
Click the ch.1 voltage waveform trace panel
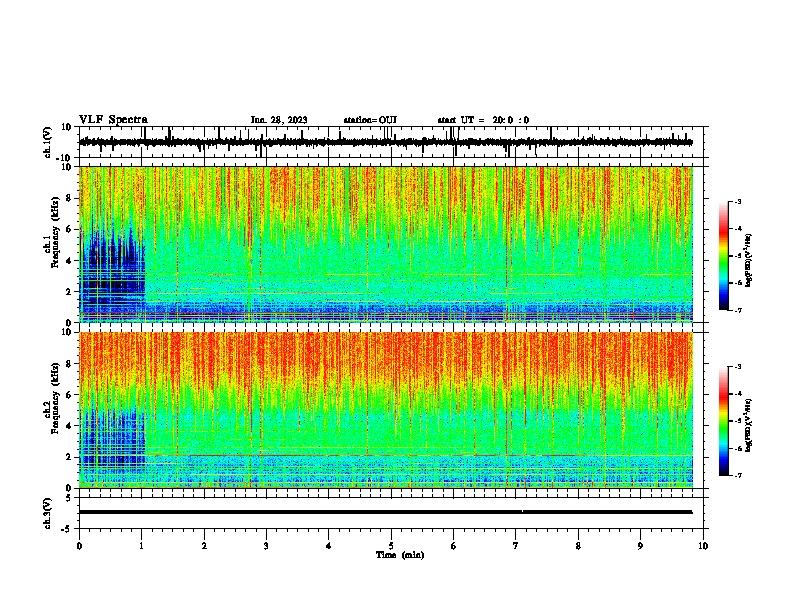point(393,142)
